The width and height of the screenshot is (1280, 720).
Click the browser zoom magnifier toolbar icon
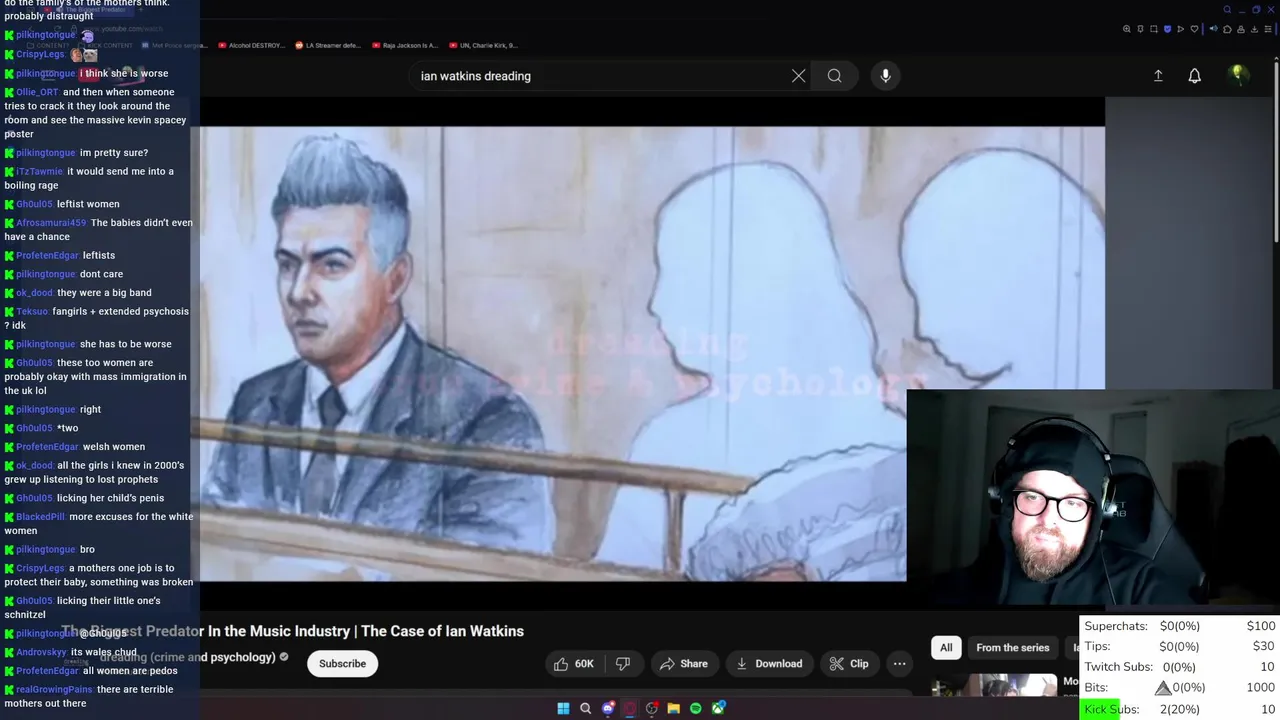click(1127, 29)
